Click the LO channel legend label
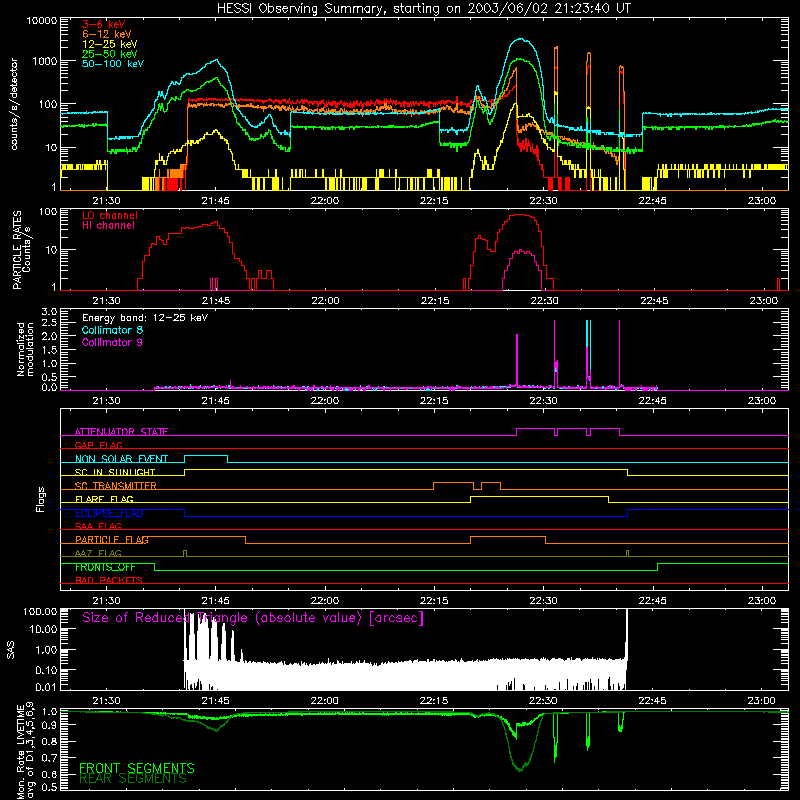This screenshot has width=800, height=800. point(110,215)
